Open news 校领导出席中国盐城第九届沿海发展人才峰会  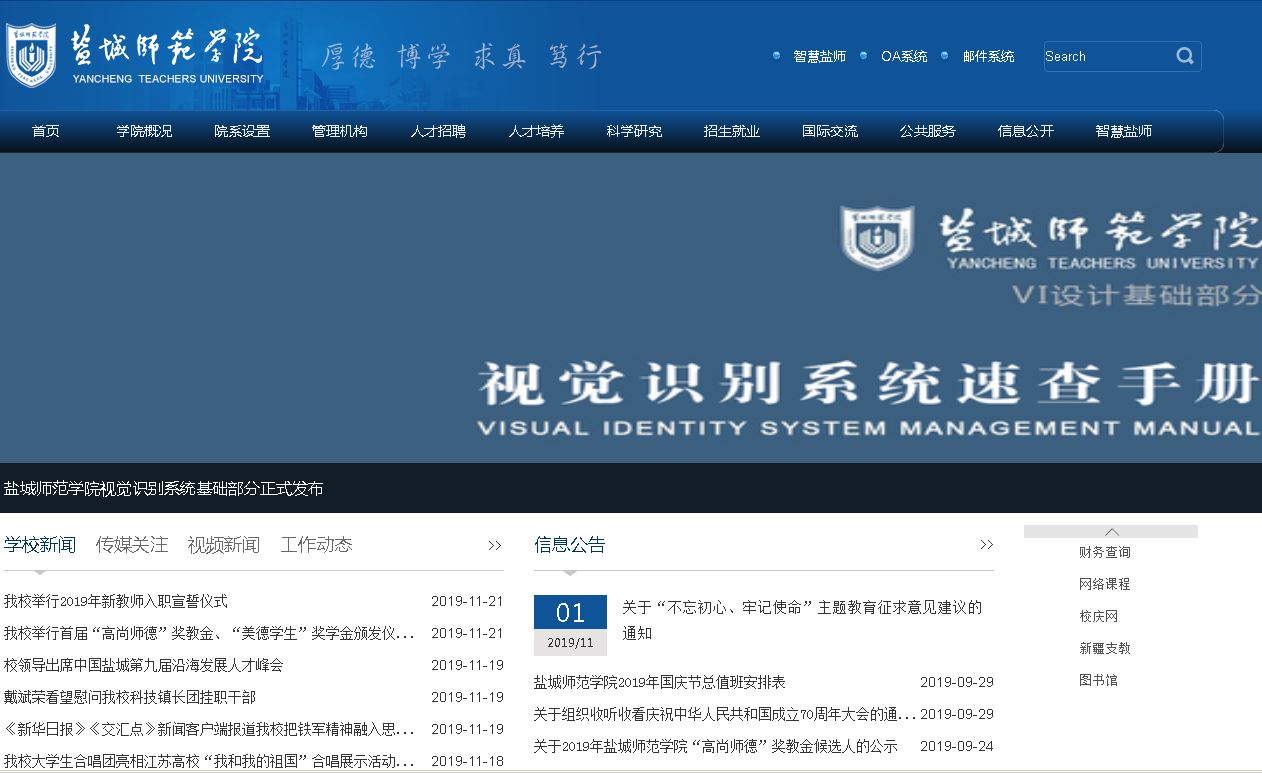[x=144, y=665]
